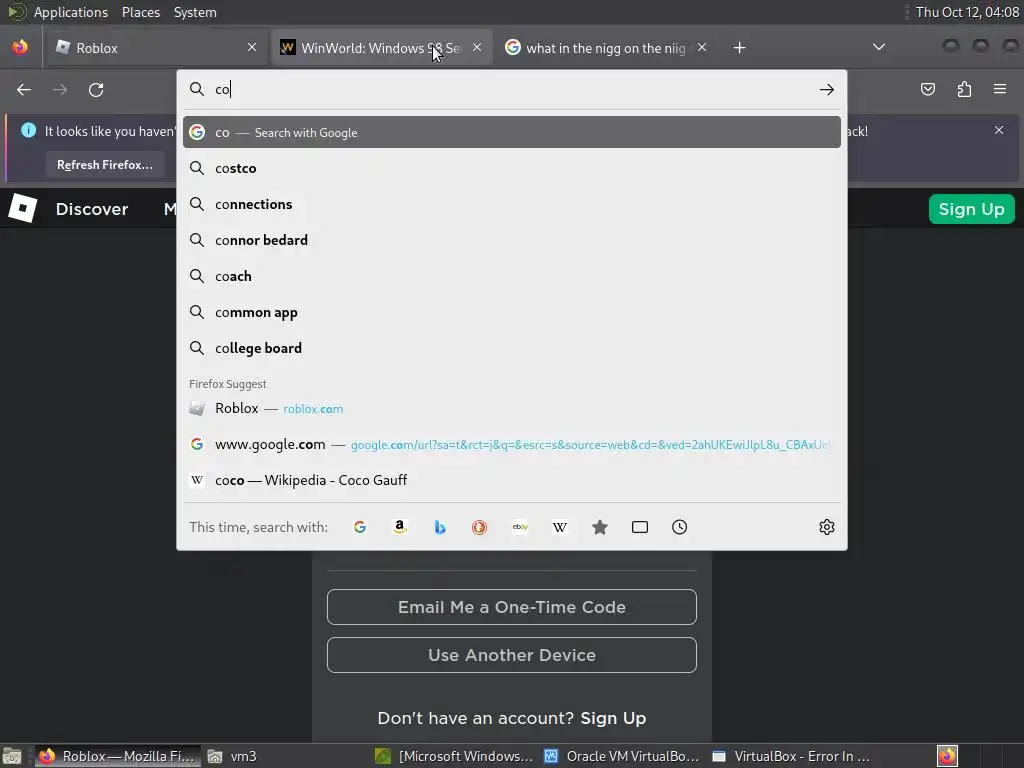Screen dimensions: 1024x768
Task: Click the clock showing Thu Oct 12
Action: coord(967,12)
